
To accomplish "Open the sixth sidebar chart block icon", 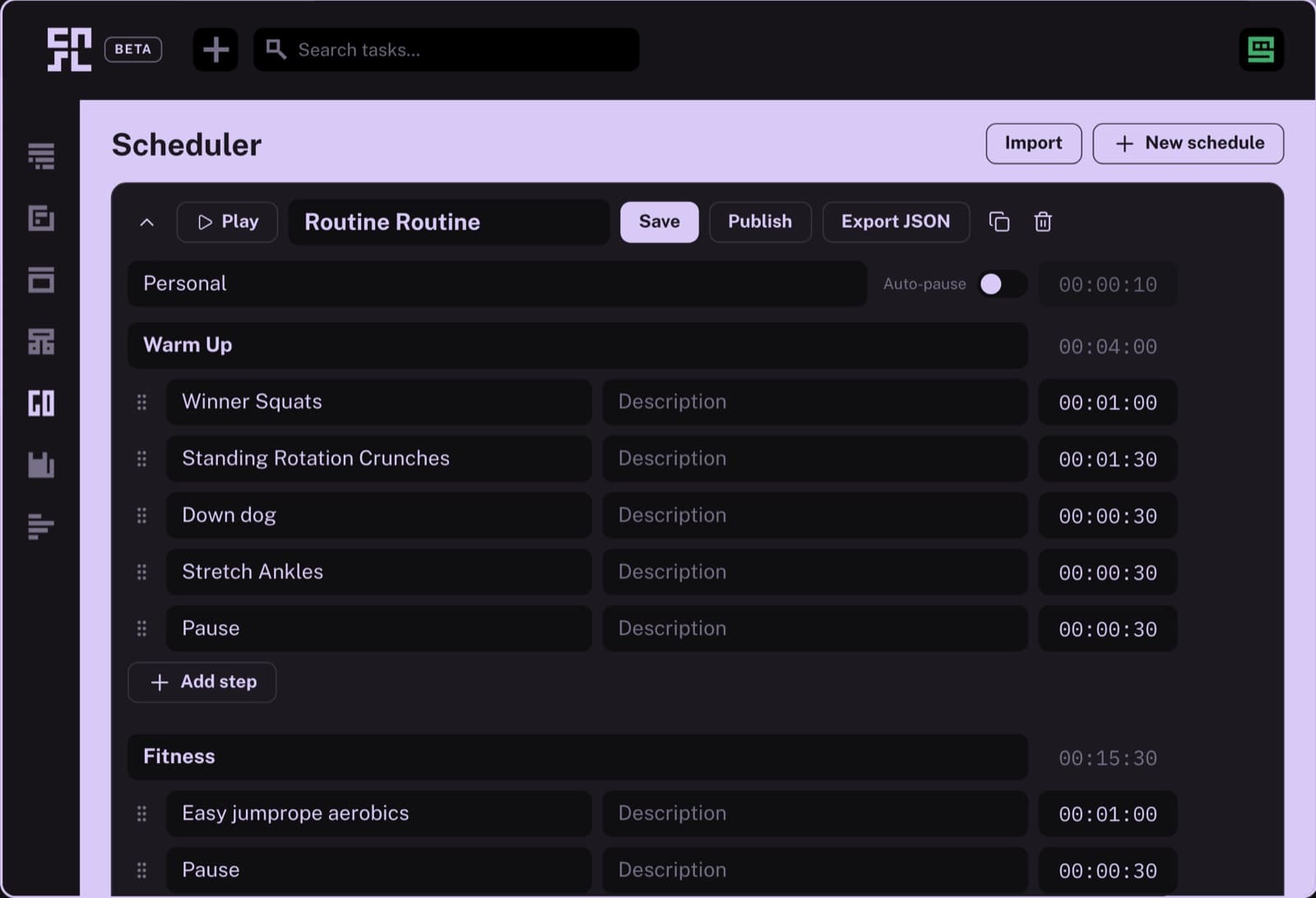I will [41, 465].
